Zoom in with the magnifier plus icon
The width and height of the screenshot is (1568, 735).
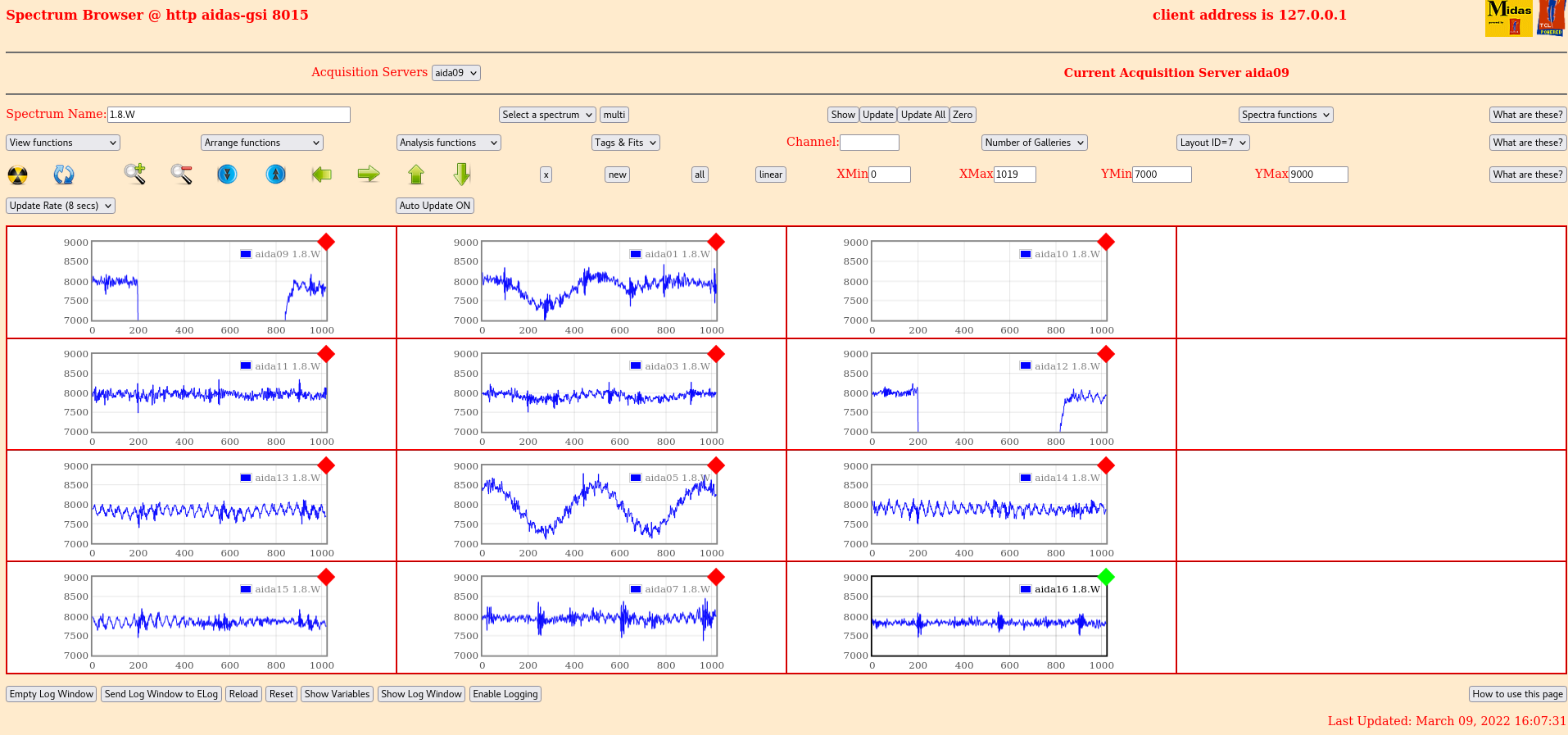[135, 174]
